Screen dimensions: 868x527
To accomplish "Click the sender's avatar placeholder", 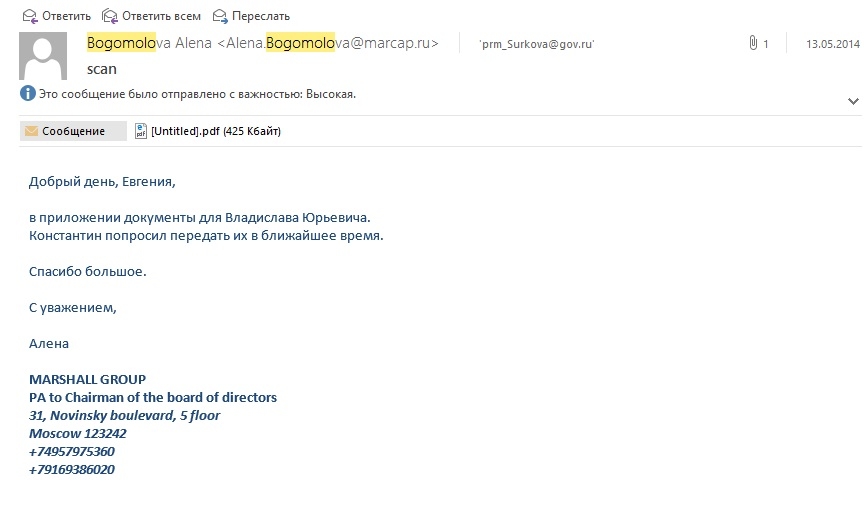I will pyautogui.click(x=44, y=56).
